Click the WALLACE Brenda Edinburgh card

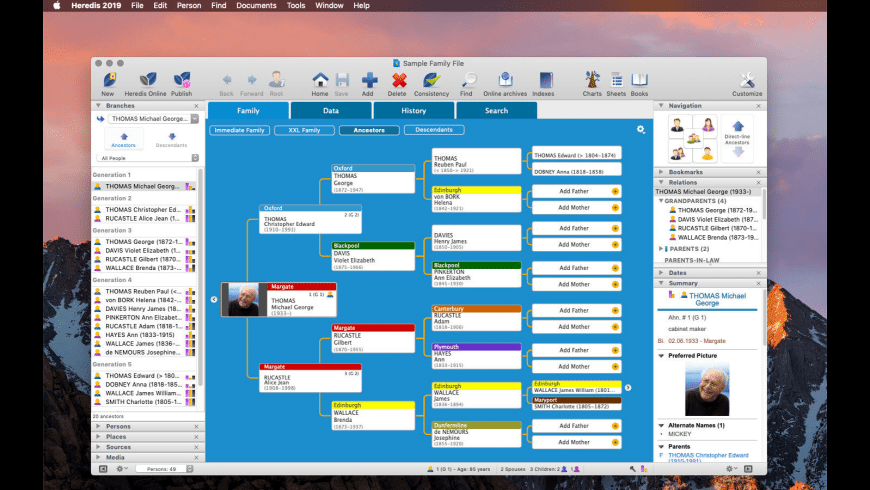373,416
